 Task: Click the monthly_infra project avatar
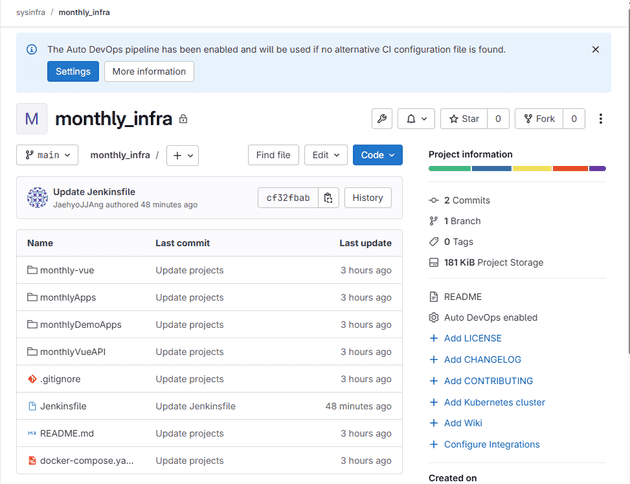pyautogui.click(x=31, y=119)
